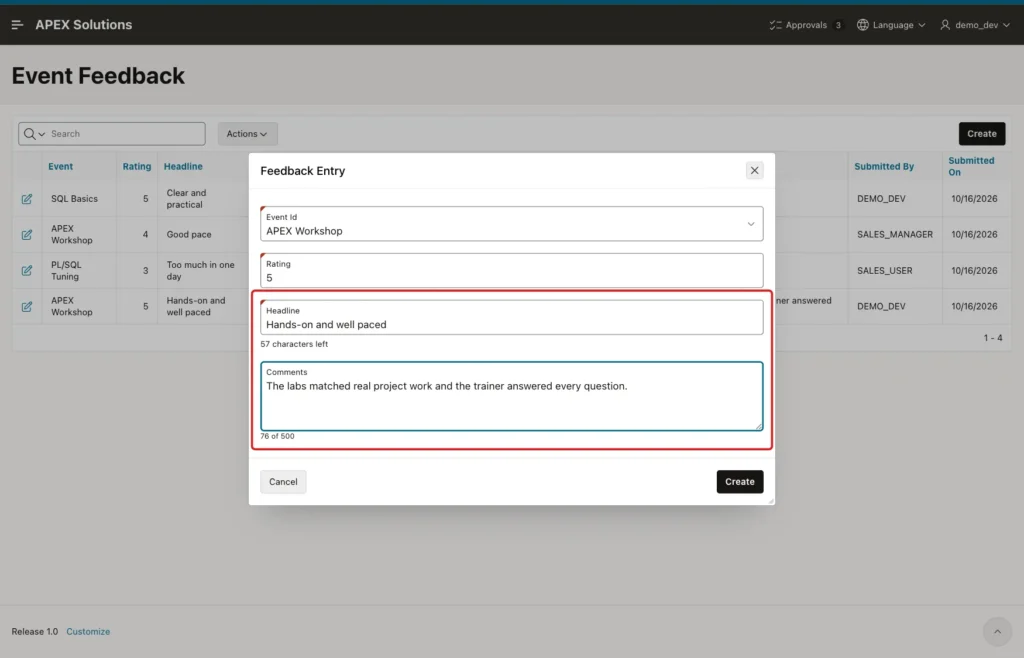This screenshot has width=1024, height=658.
Task: Click the Comments text area resize handle
Action: [758, 426]
